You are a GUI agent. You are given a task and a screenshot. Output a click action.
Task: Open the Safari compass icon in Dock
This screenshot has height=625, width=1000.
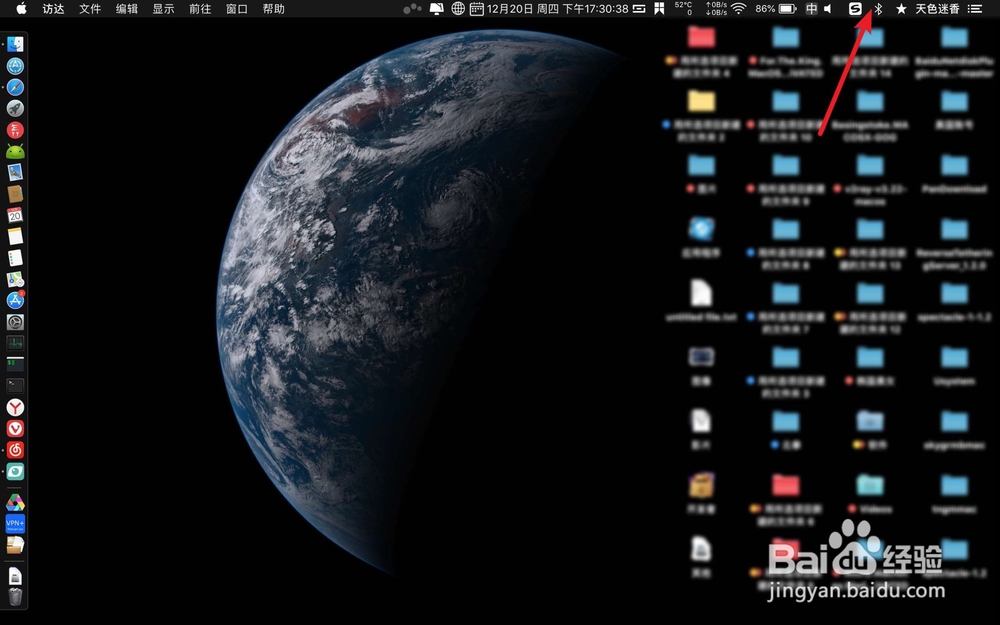(15, 87)
